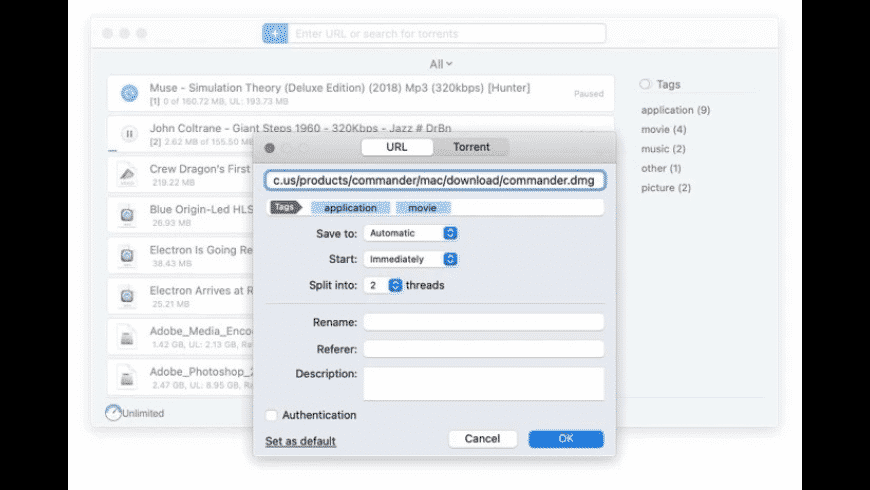
Task: Select the application tag chip
Action: tap(350, 208)
